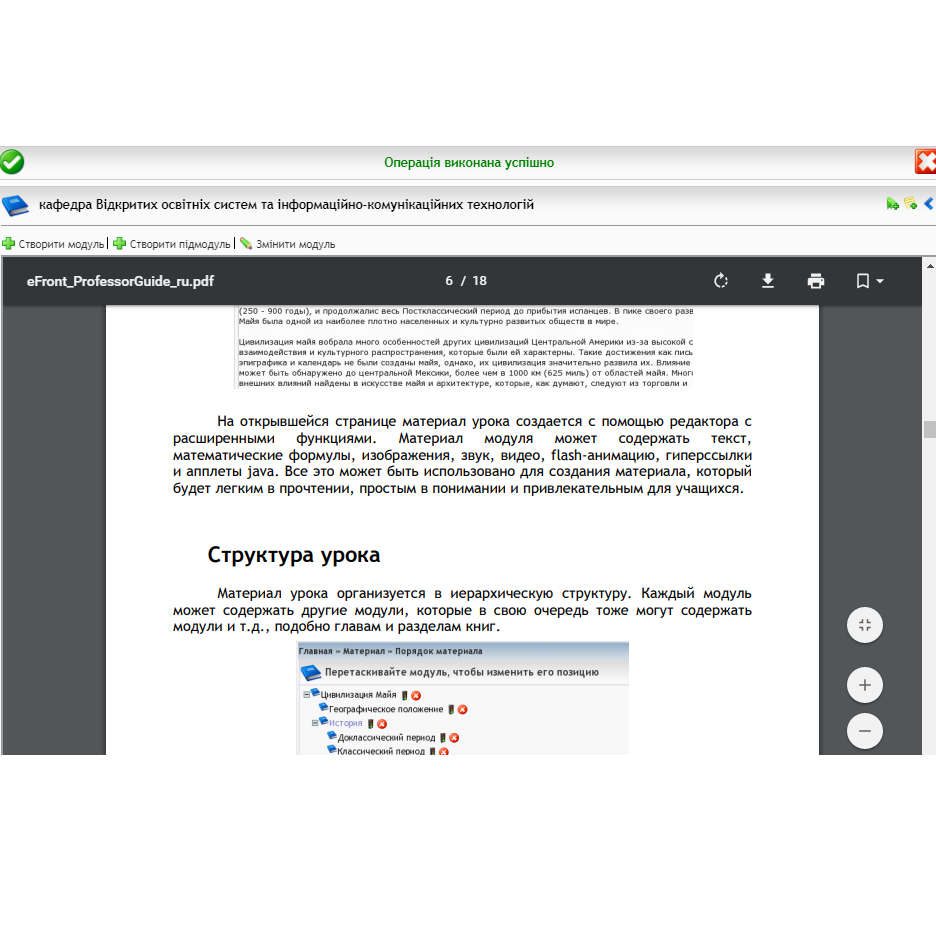Print the current PDF document
The width and height of the screenshot is (936, 936).
point(815,281)
